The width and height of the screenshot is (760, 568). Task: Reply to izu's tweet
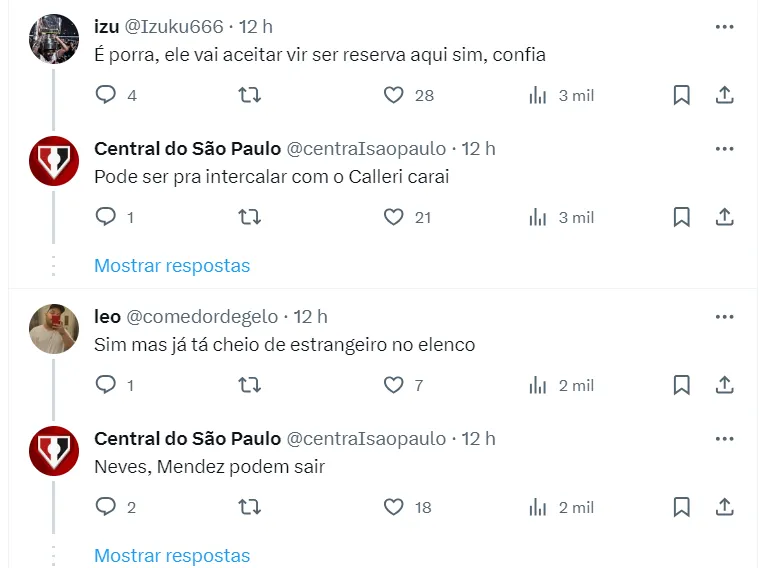coord(106,95)
